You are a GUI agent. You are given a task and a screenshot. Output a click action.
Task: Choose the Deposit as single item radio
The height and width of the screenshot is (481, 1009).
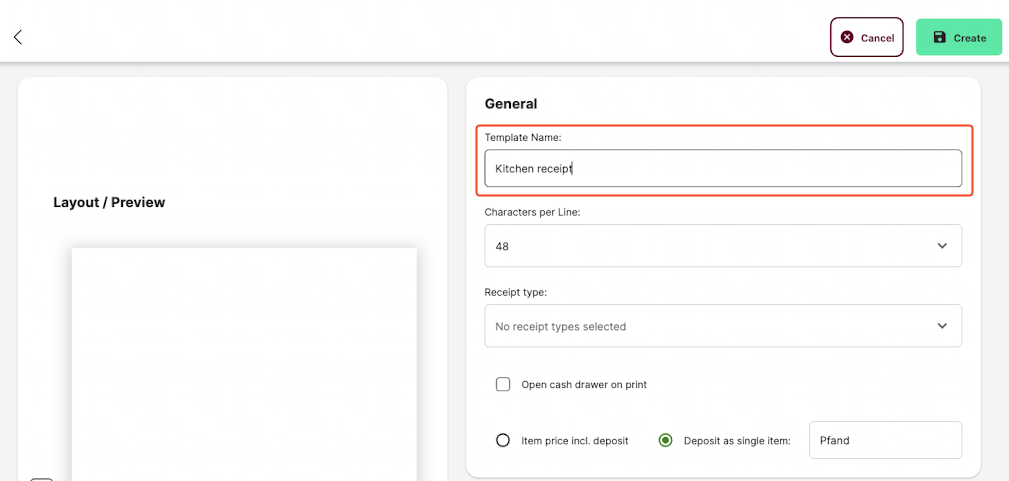tap(665, 440)
